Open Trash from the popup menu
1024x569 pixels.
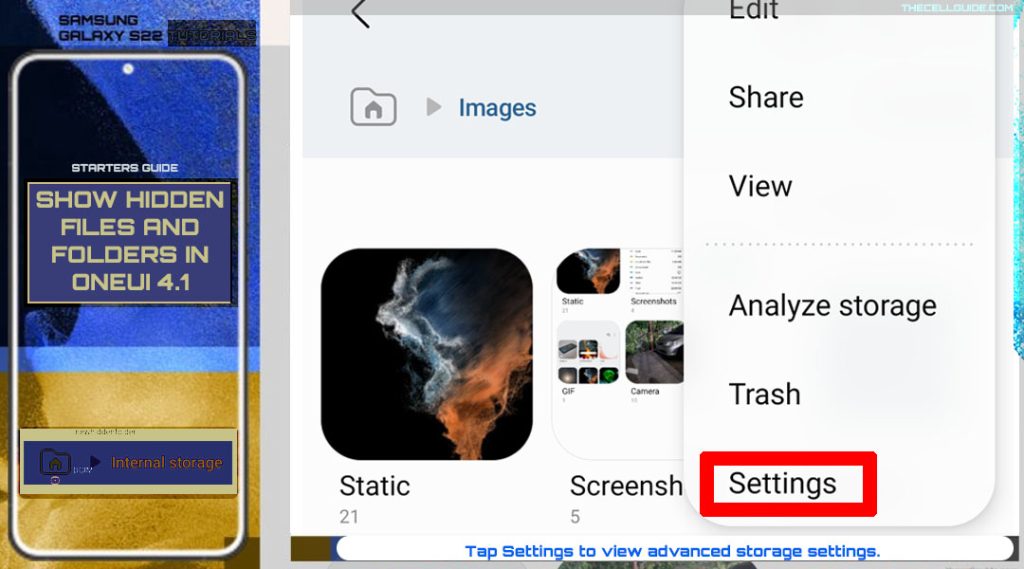[764, 394]
